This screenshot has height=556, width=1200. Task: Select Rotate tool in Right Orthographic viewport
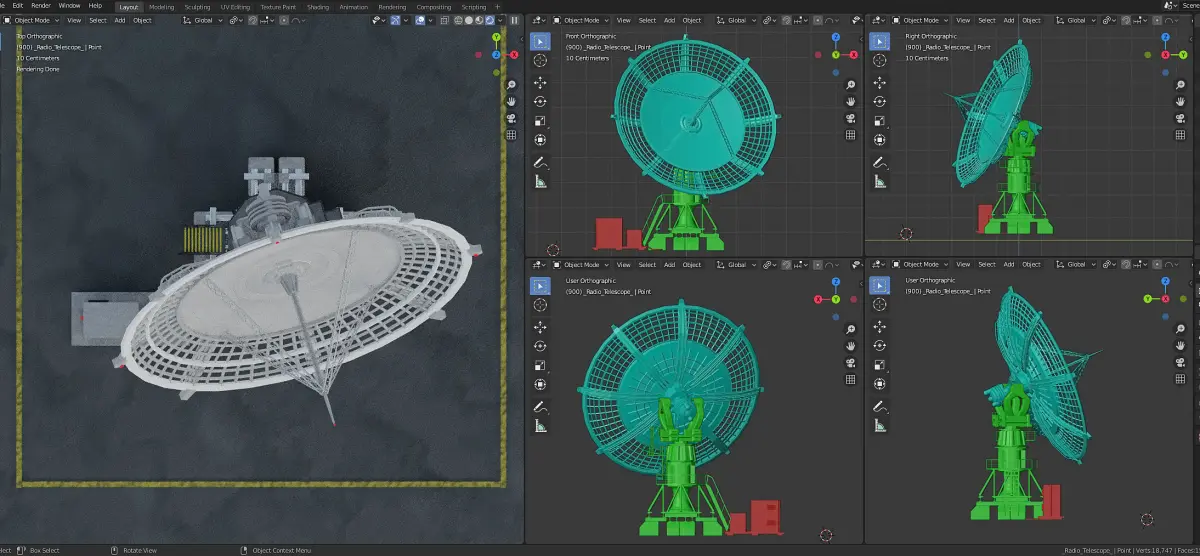(879, 102)
